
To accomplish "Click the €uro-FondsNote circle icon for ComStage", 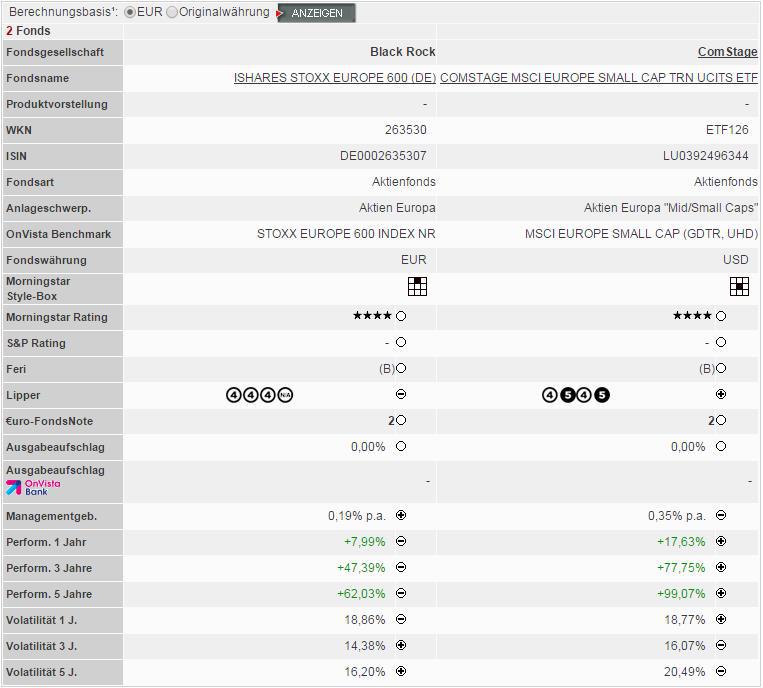I will (721, 420).
